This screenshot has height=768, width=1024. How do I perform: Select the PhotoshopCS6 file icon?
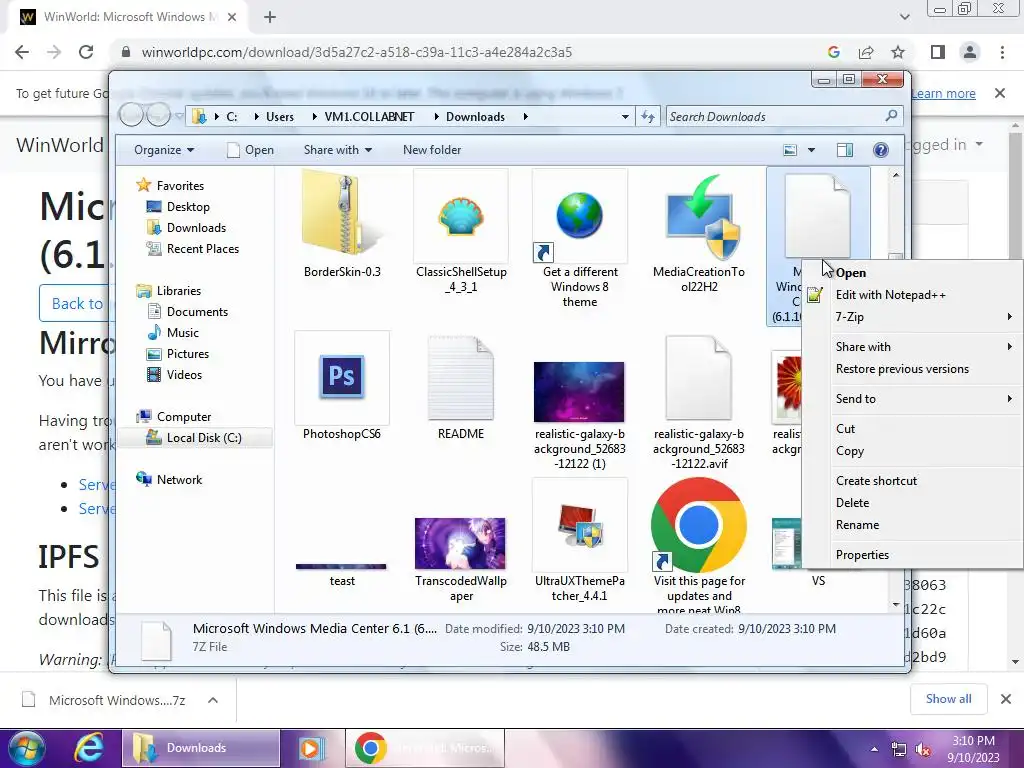(342, 377)
